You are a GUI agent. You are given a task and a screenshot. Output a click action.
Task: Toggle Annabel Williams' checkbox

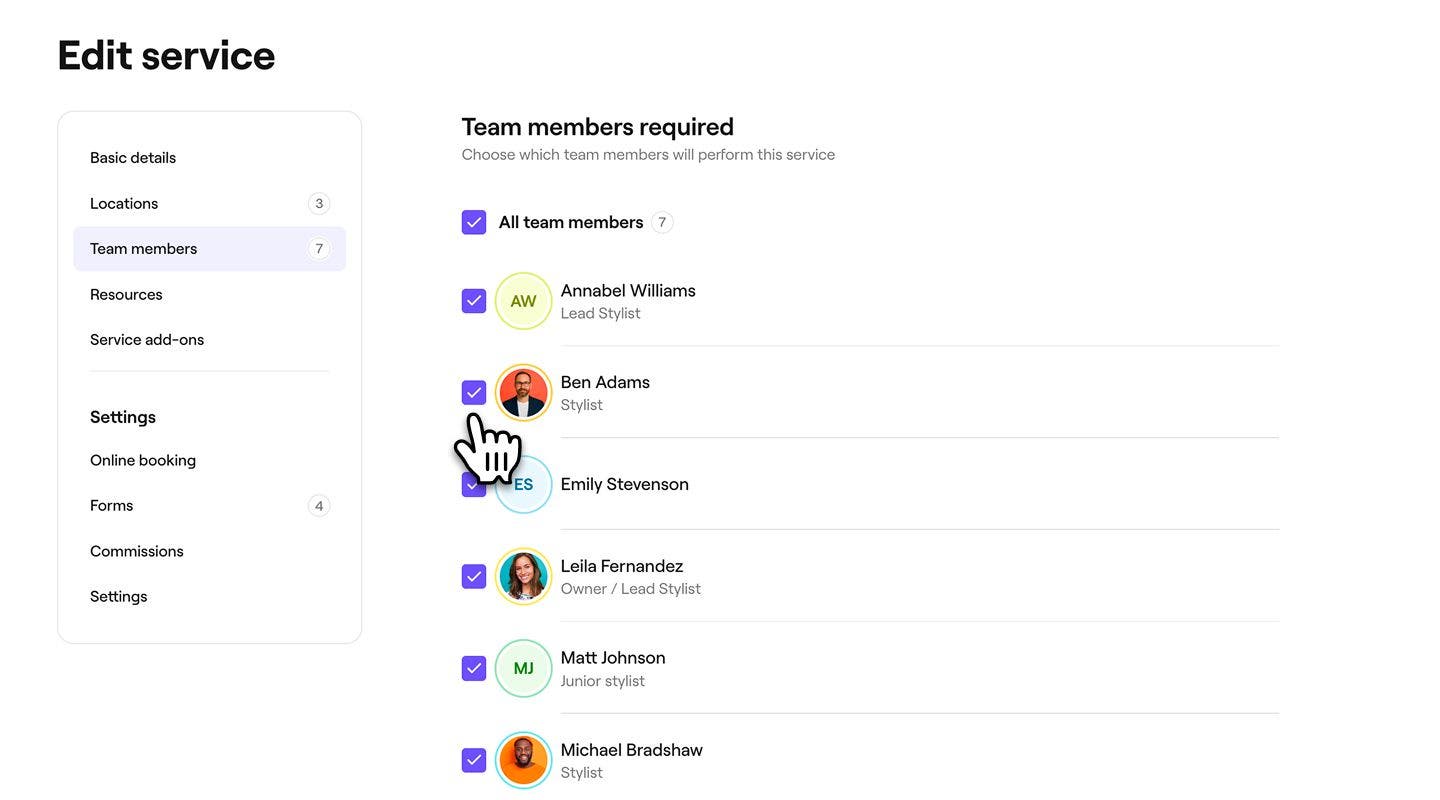click(473, 300)
